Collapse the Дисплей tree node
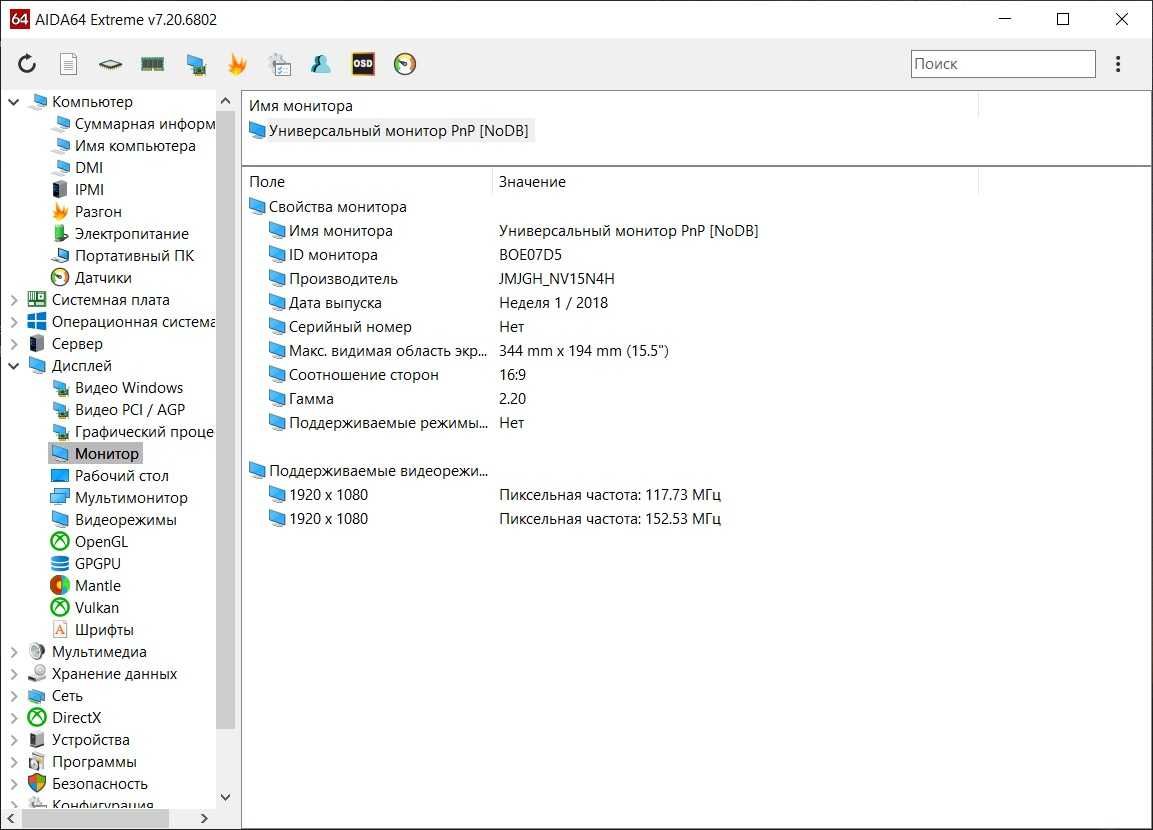This screenshot has width=1153, height=830. 13,366
